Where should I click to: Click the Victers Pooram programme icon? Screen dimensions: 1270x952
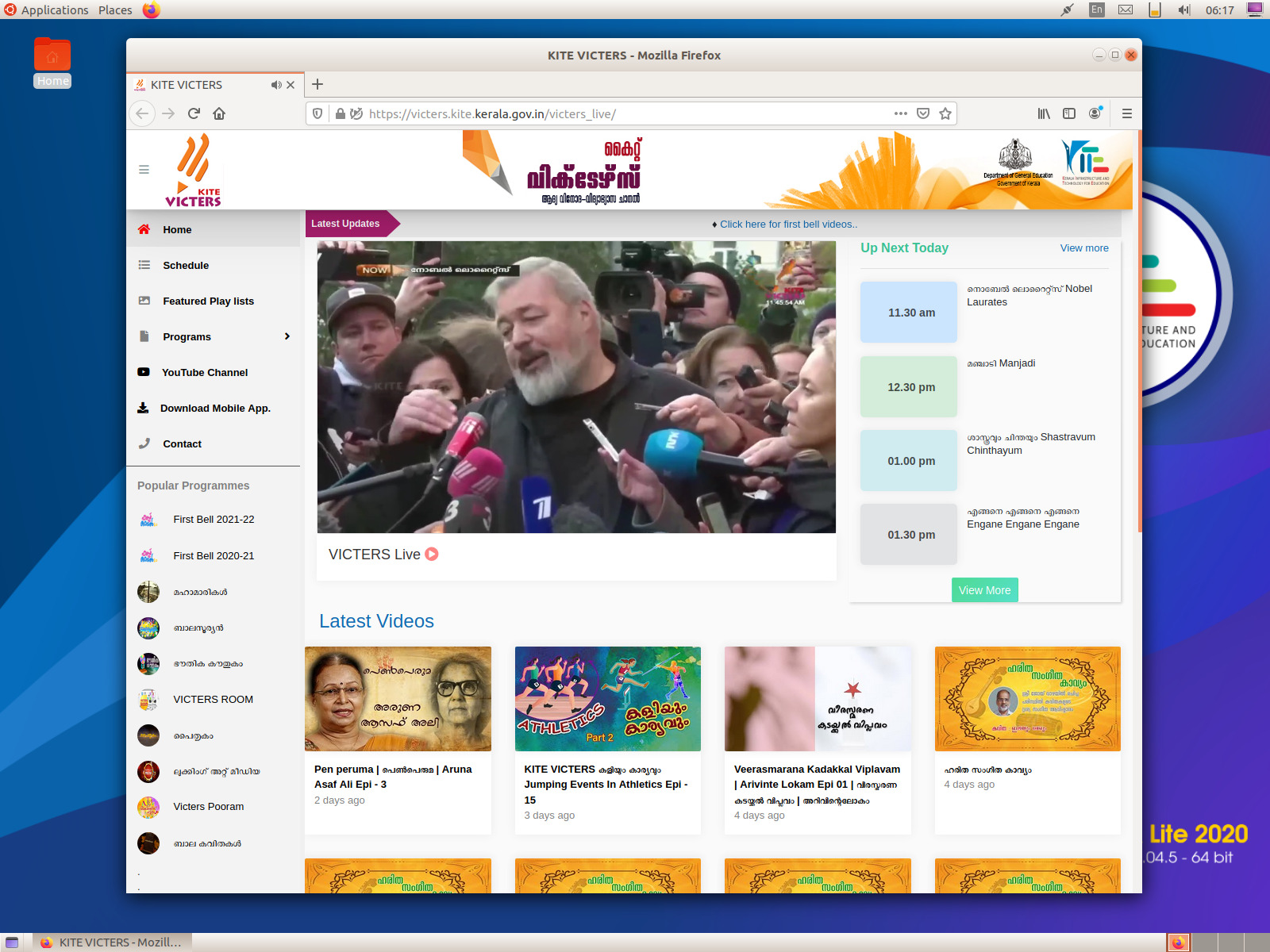[x=148, y=808]
